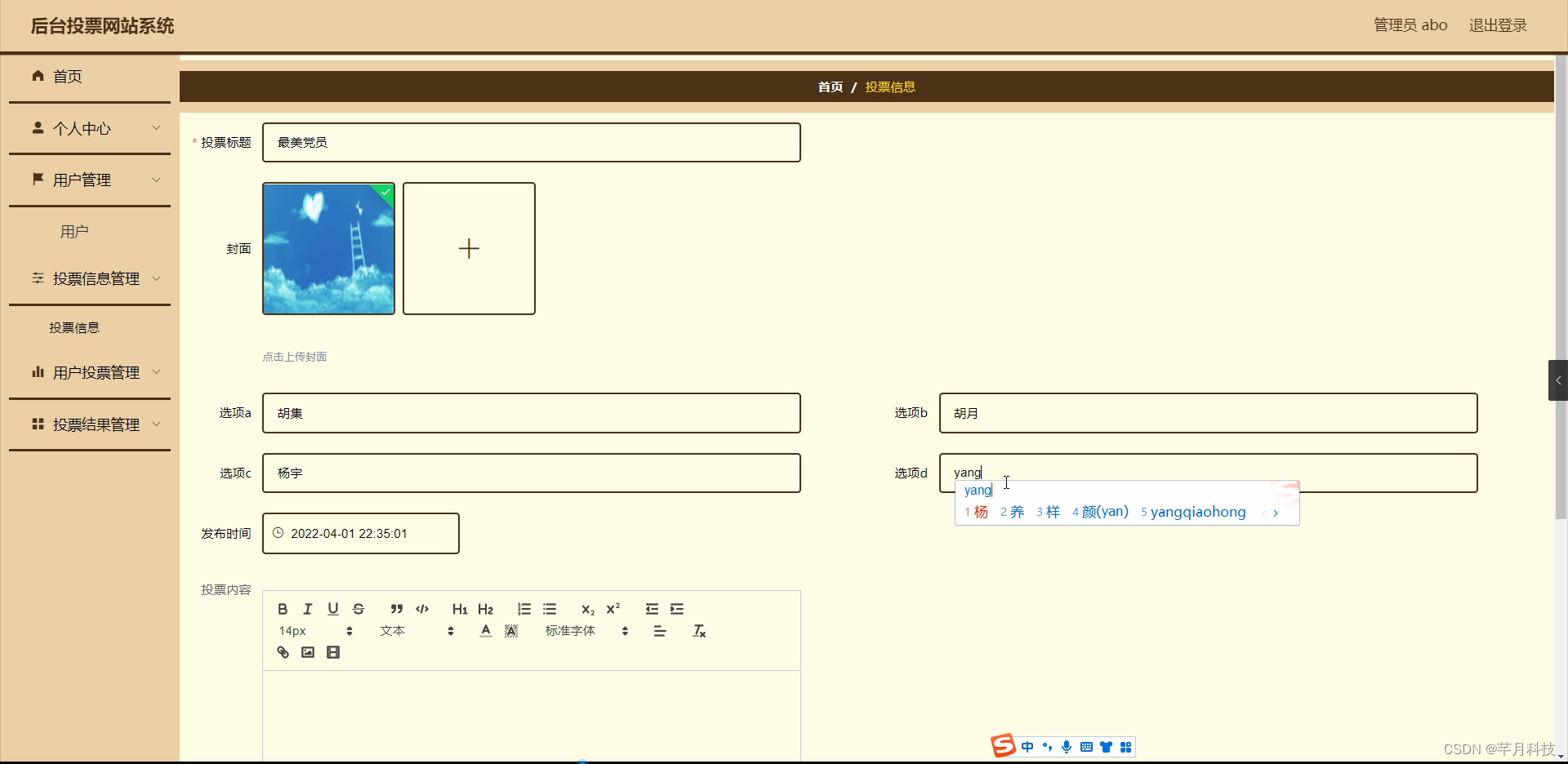Open the font color picker in the editor
Viewport: 1568px width, 764px height.
485,630
